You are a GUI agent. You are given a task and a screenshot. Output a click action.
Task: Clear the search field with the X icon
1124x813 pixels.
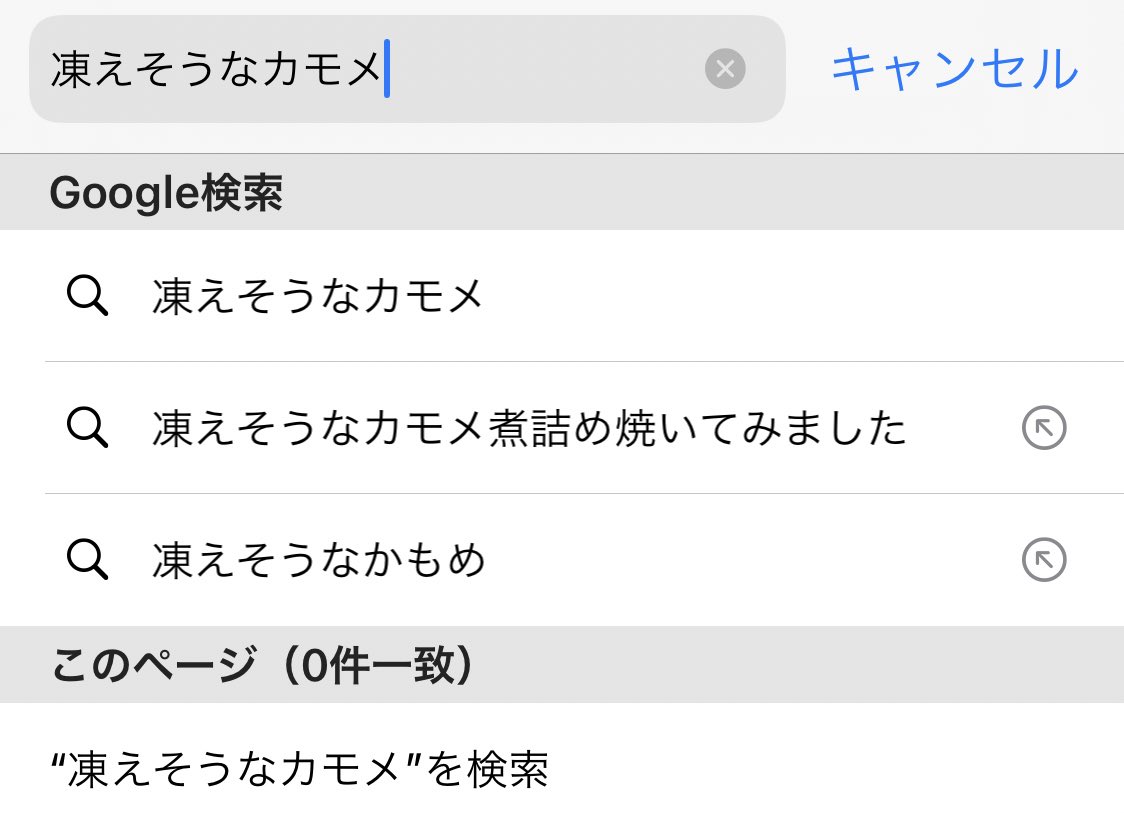pos(726,68)
